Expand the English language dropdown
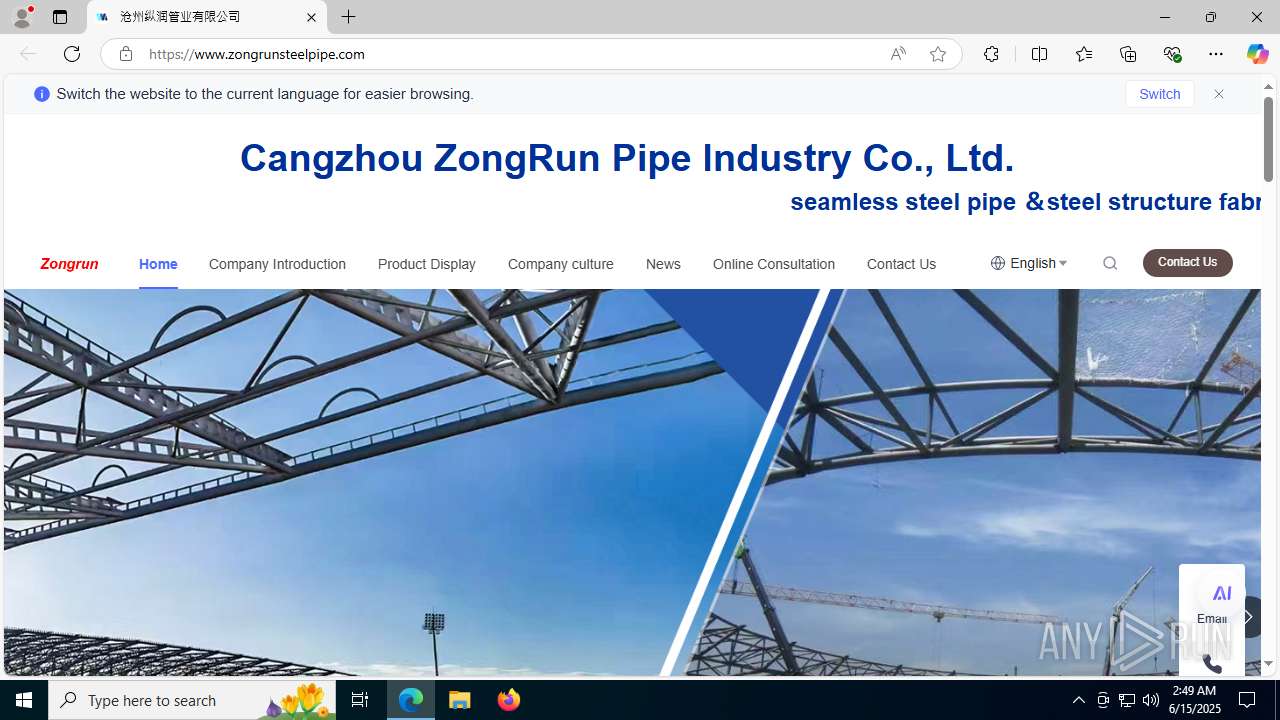Screen dimensions: 1280x720 (1028, 263)
